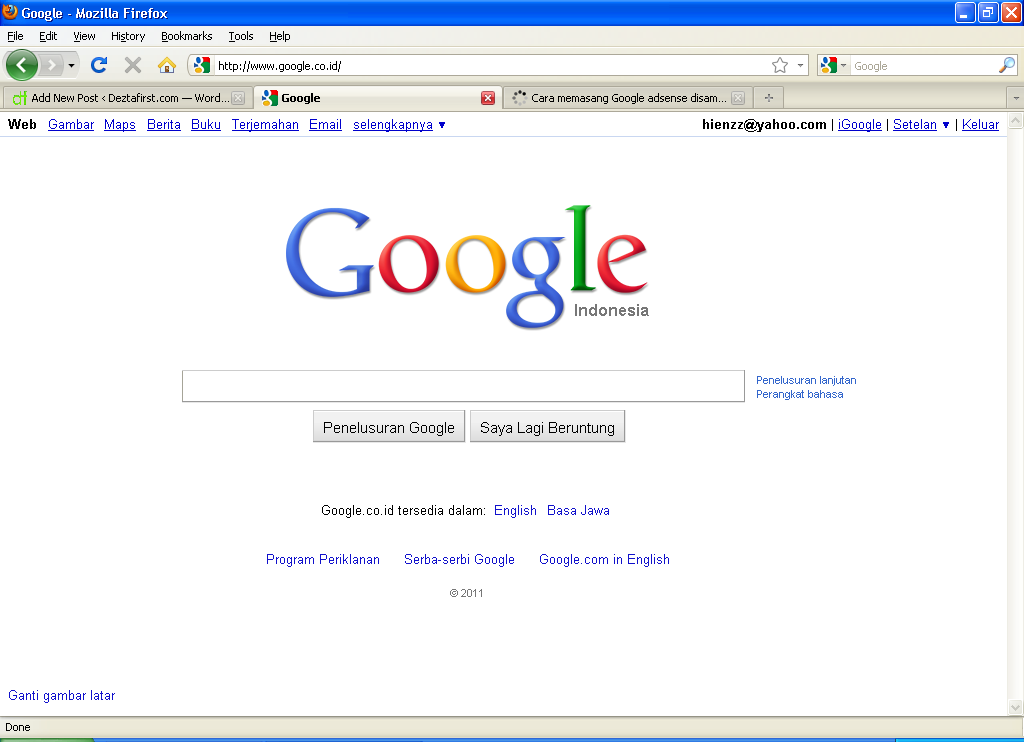Image resolution: width=1024 pixels, height=742 pixels.
Task: Open Program Periklanan link
Action: 323,559
